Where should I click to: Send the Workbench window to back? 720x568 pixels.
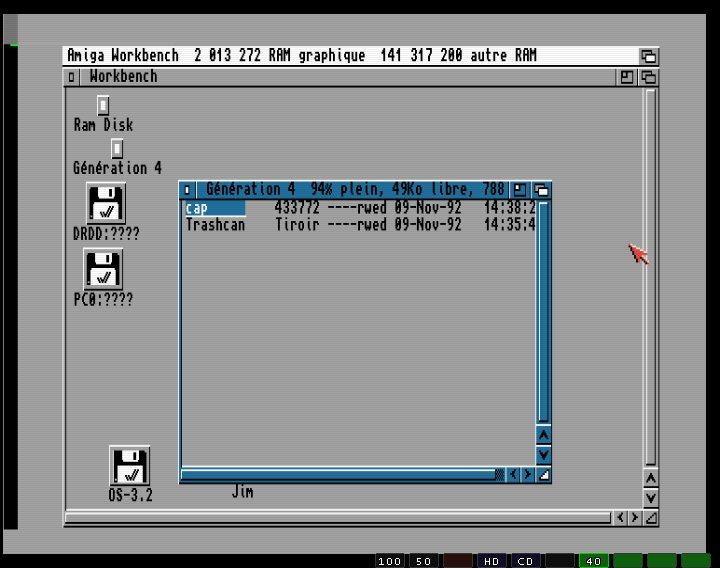pos(648,77)
